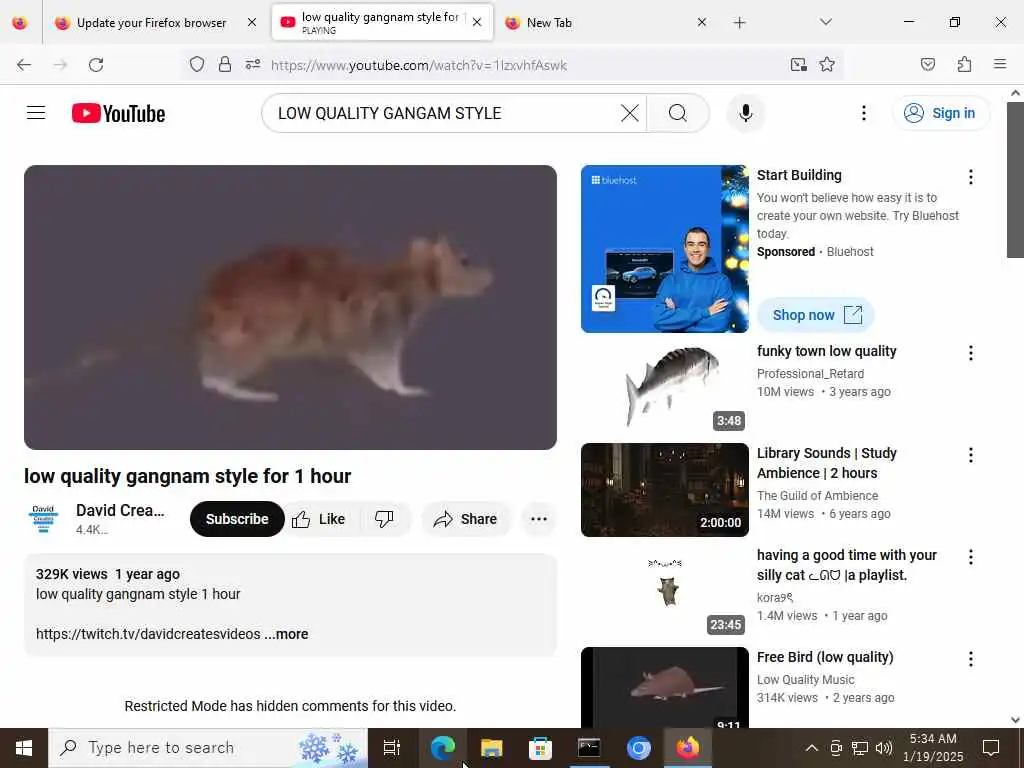Screen dimensions: 1024x768
Task: Open Task View from the taskbar
Action: point(392,748)
